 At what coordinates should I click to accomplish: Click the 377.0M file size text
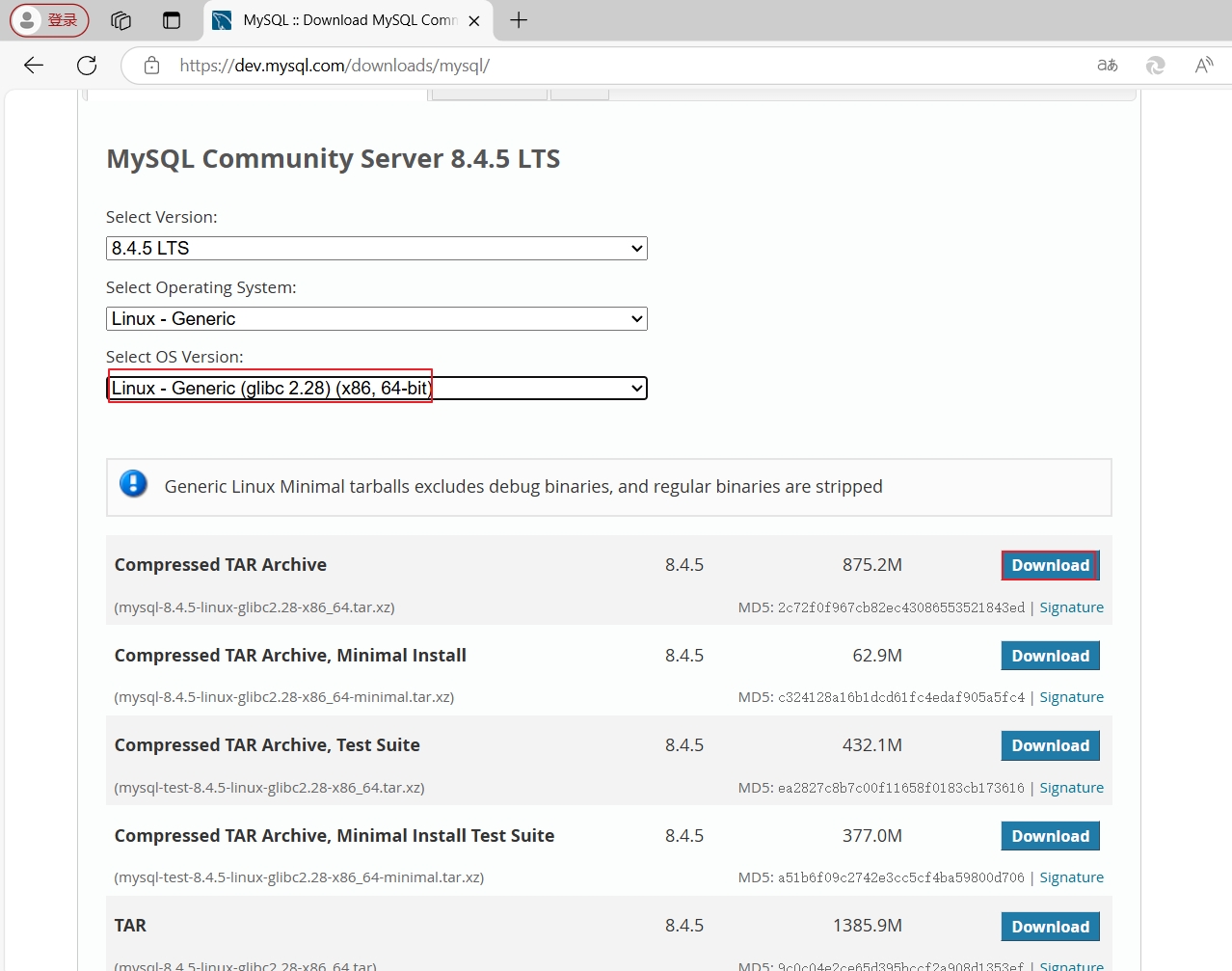[x=872, y=836]
